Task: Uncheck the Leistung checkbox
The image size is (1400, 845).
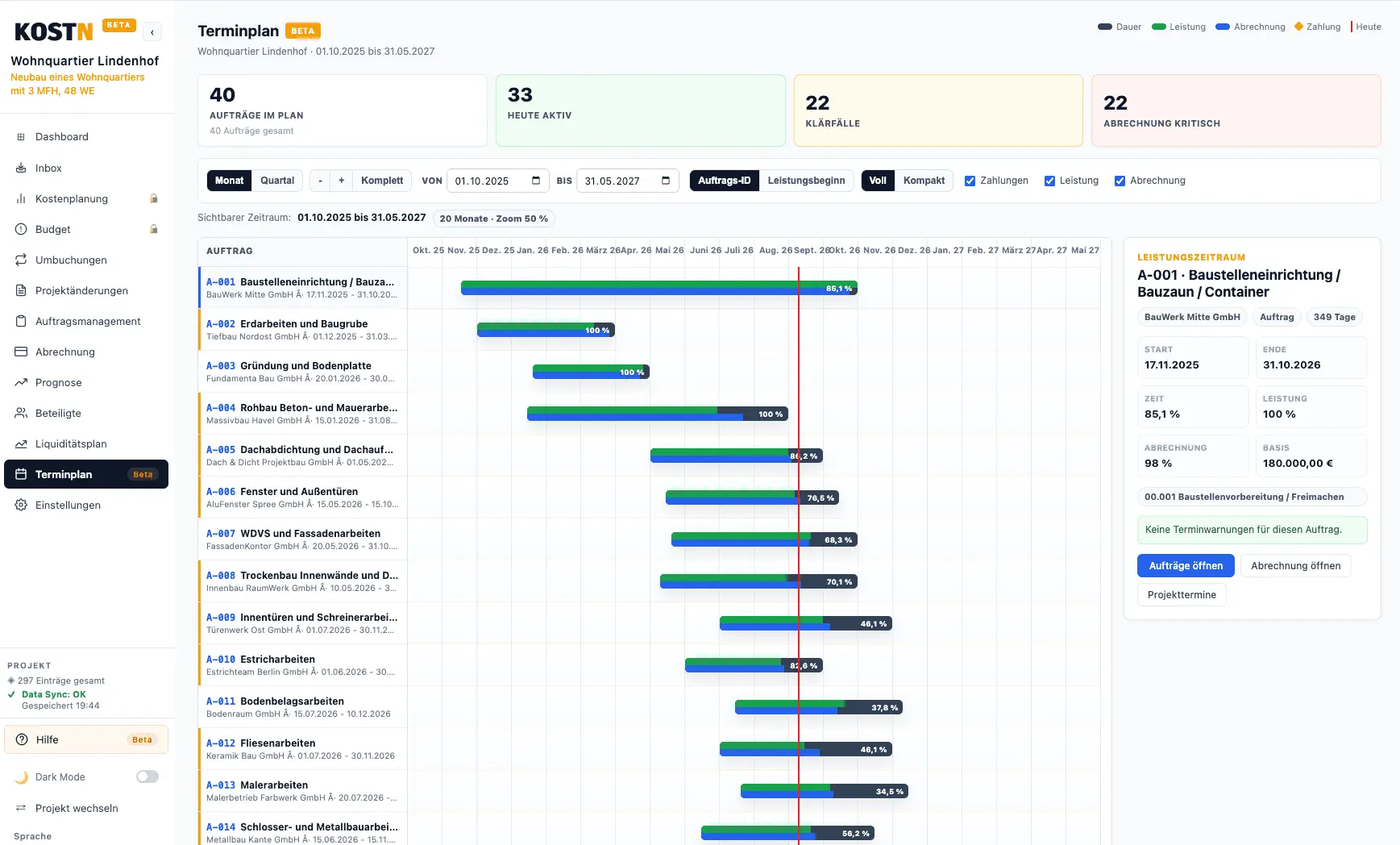Action: pos(1049,181)
